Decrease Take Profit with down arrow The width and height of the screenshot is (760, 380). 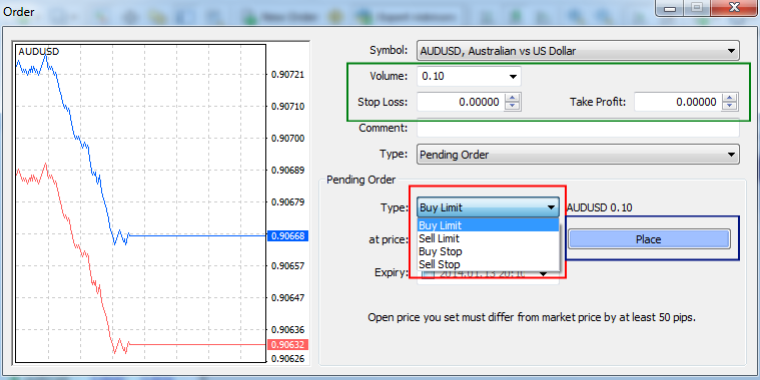(x=730, y=107)
